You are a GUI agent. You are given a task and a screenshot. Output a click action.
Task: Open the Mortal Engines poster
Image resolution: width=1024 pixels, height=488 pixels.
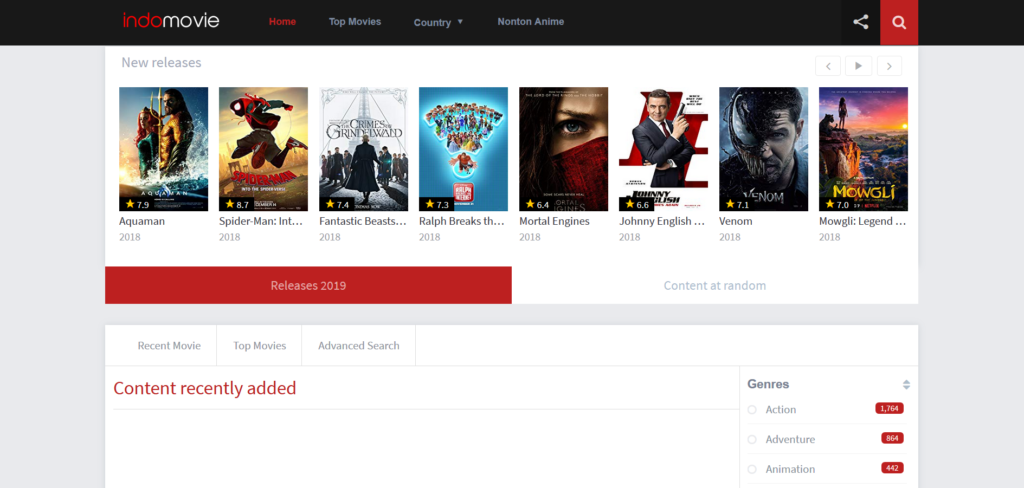[x=564, y=149]
